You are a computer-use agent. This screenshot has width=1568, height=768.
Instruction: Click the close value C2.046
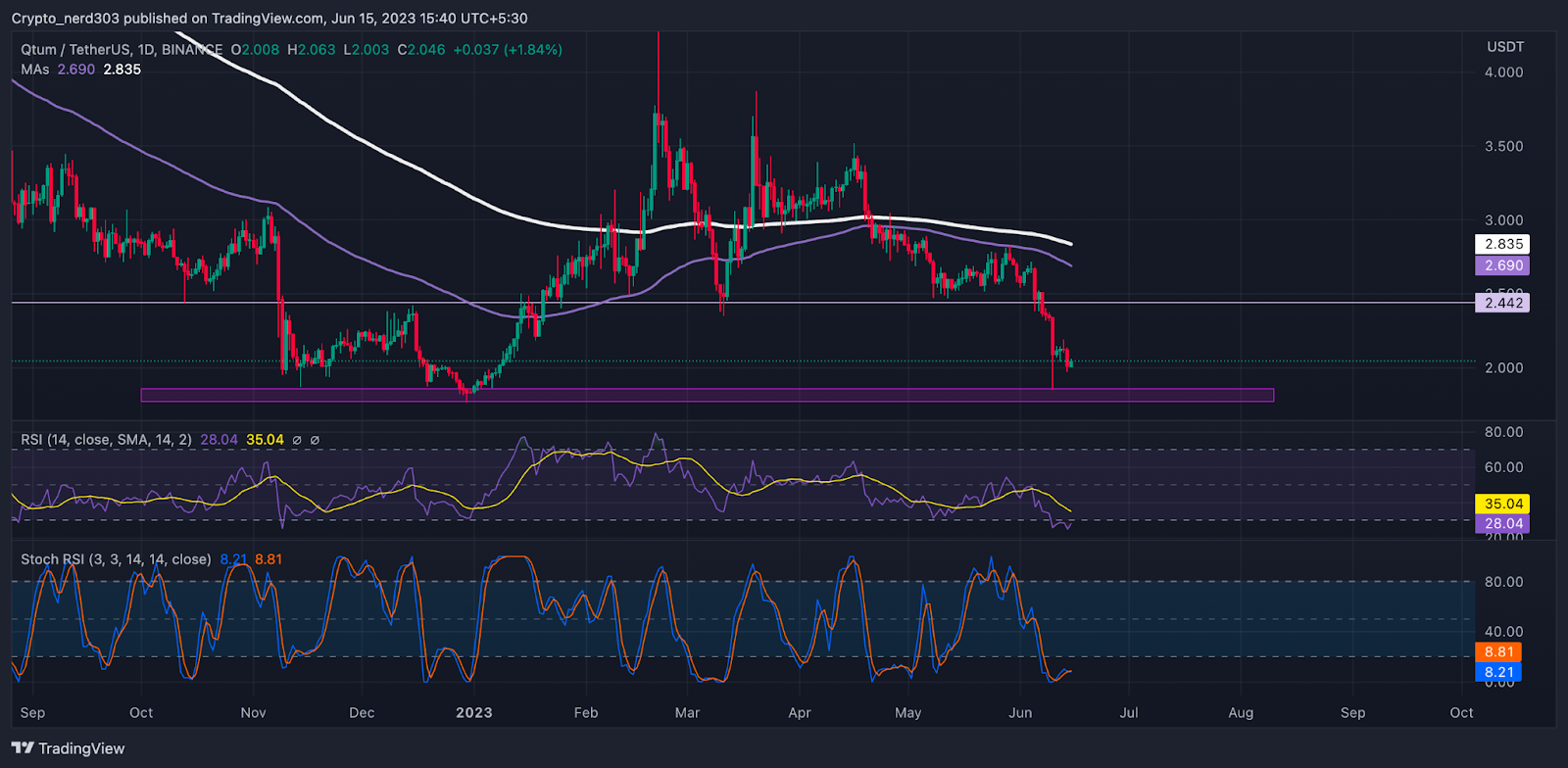click(421, 49)
